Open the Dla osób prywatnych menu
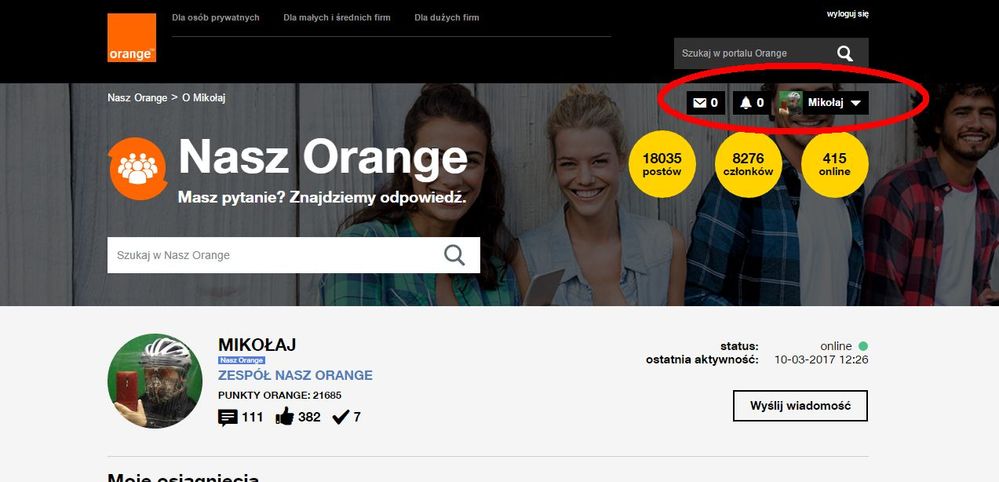The height and width of the screenshot is (482, 999). click(215, 18)
